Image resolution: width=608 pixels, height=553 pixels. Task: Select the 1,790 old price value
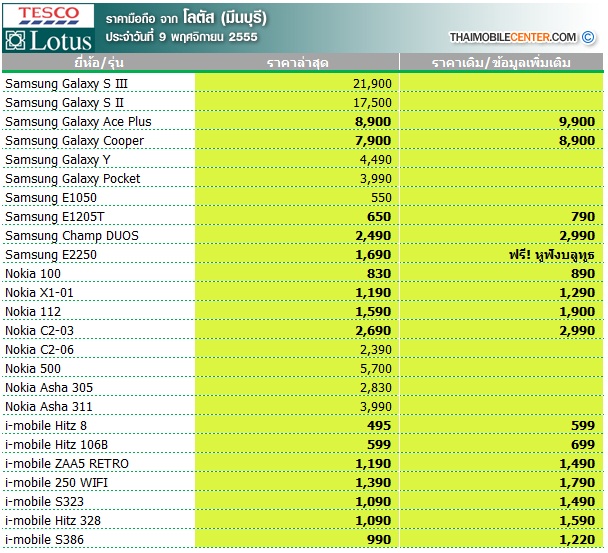pos(577,483)
